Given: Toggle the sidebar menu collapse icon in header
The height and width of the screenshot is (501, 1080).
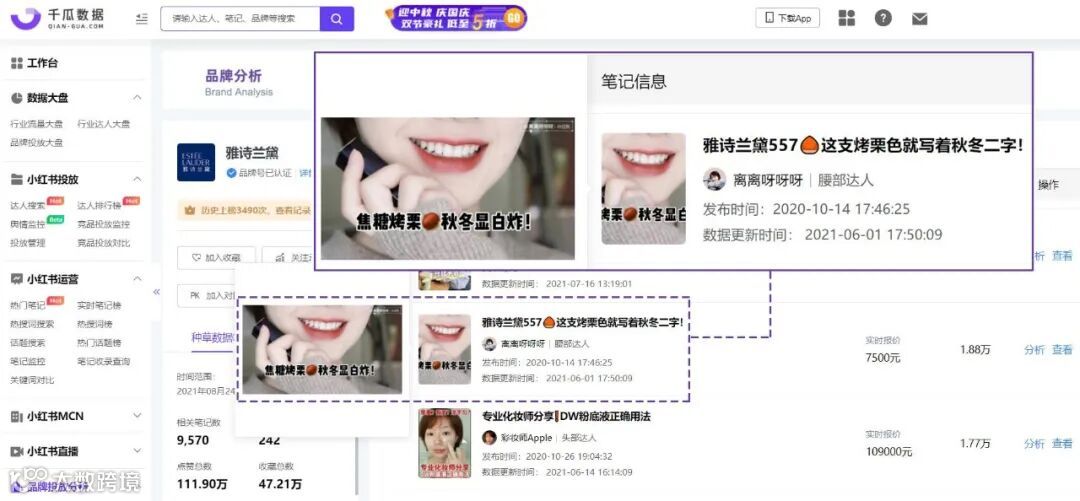Looking at the screenshot, I should [142, 19].
